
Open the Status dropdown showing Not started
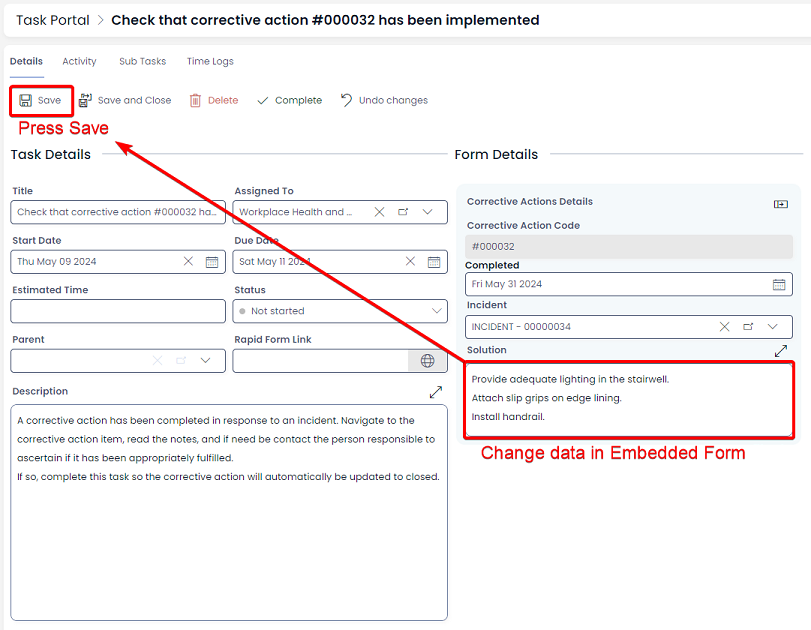pyautogui.click(x=436, y=310)
